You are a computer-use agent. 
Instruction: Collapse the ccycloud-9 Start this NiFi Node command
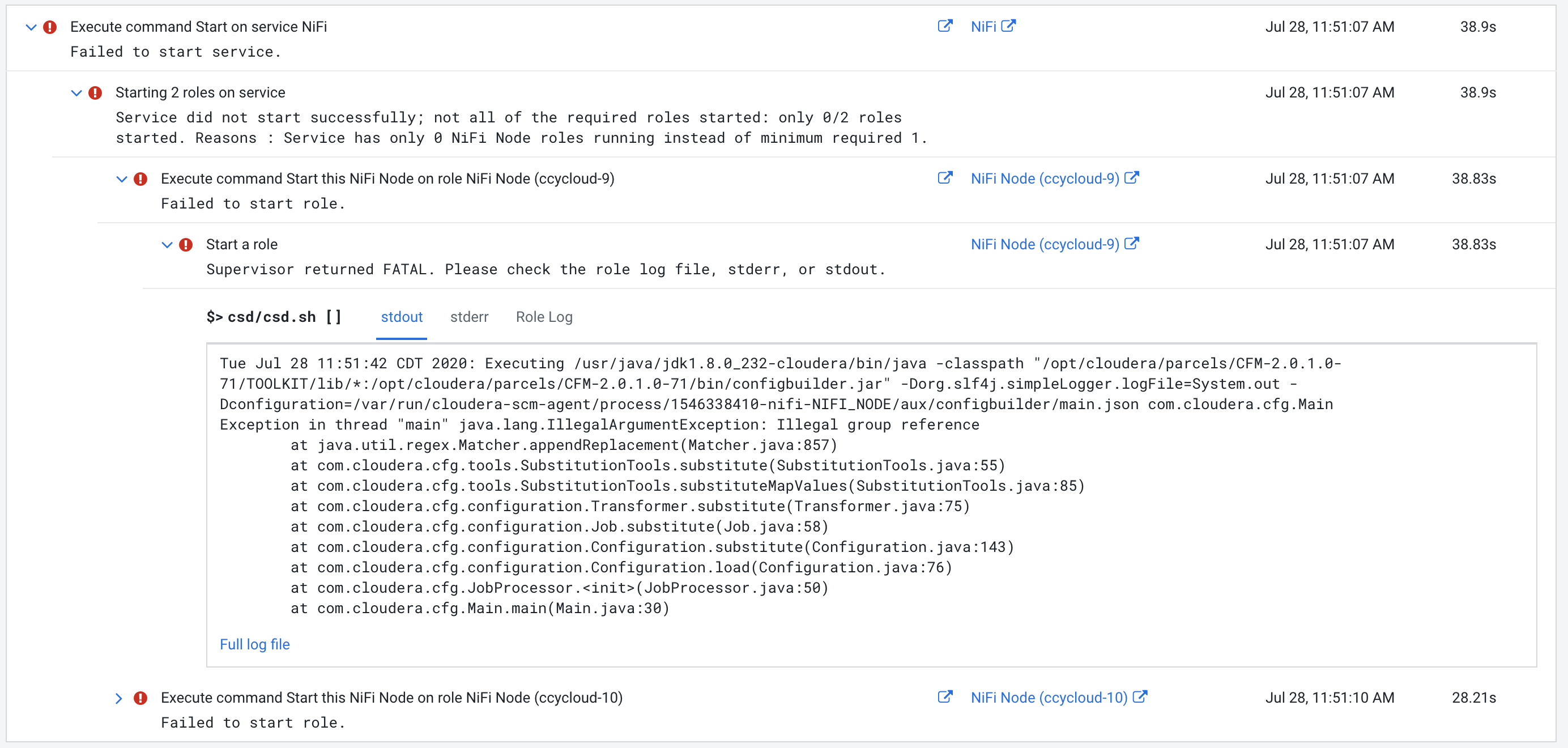click(122, 179)
